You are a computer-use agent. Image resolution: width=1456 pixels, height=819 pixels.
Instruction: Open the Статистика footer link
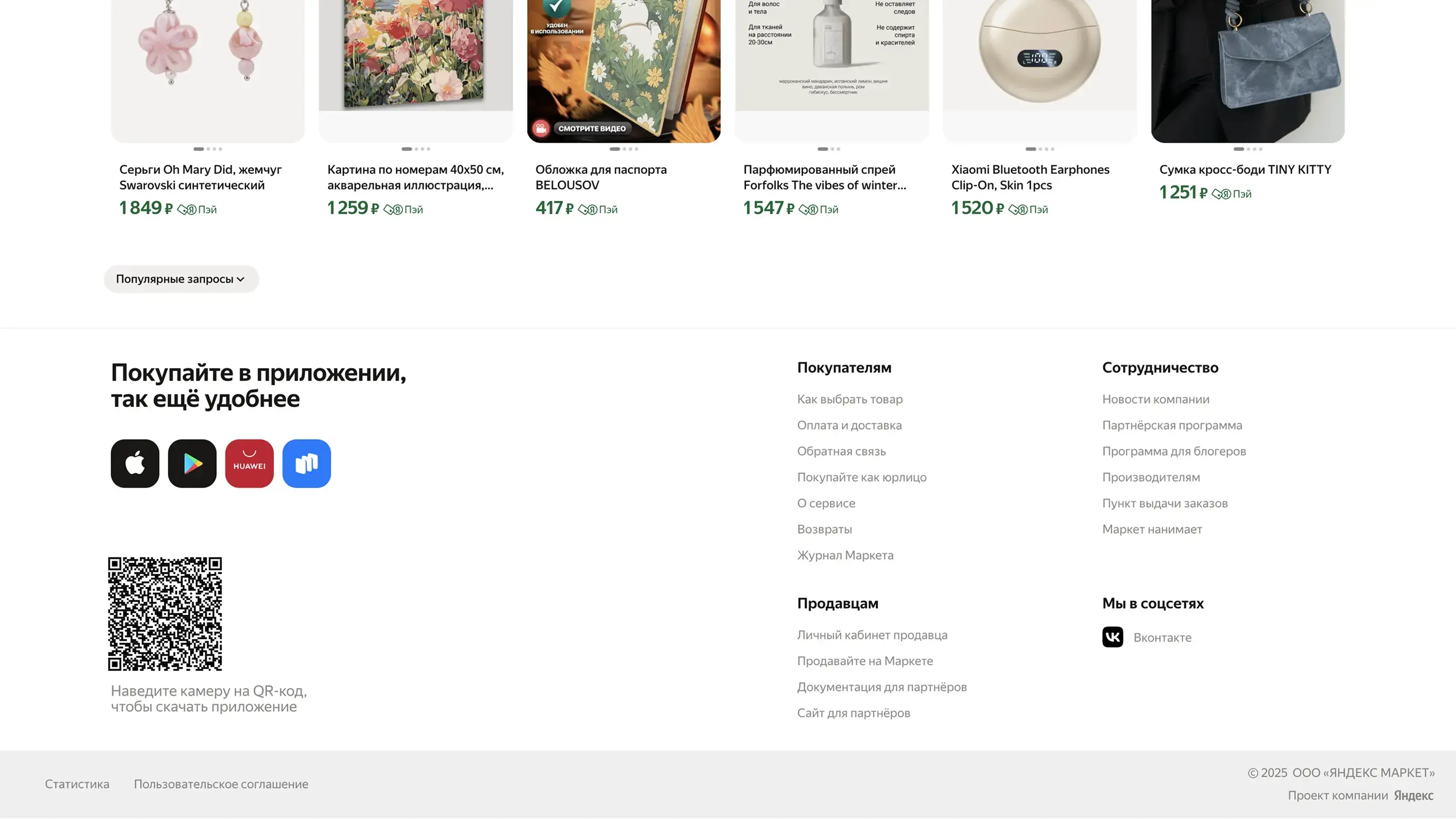[x=77, y=784]
